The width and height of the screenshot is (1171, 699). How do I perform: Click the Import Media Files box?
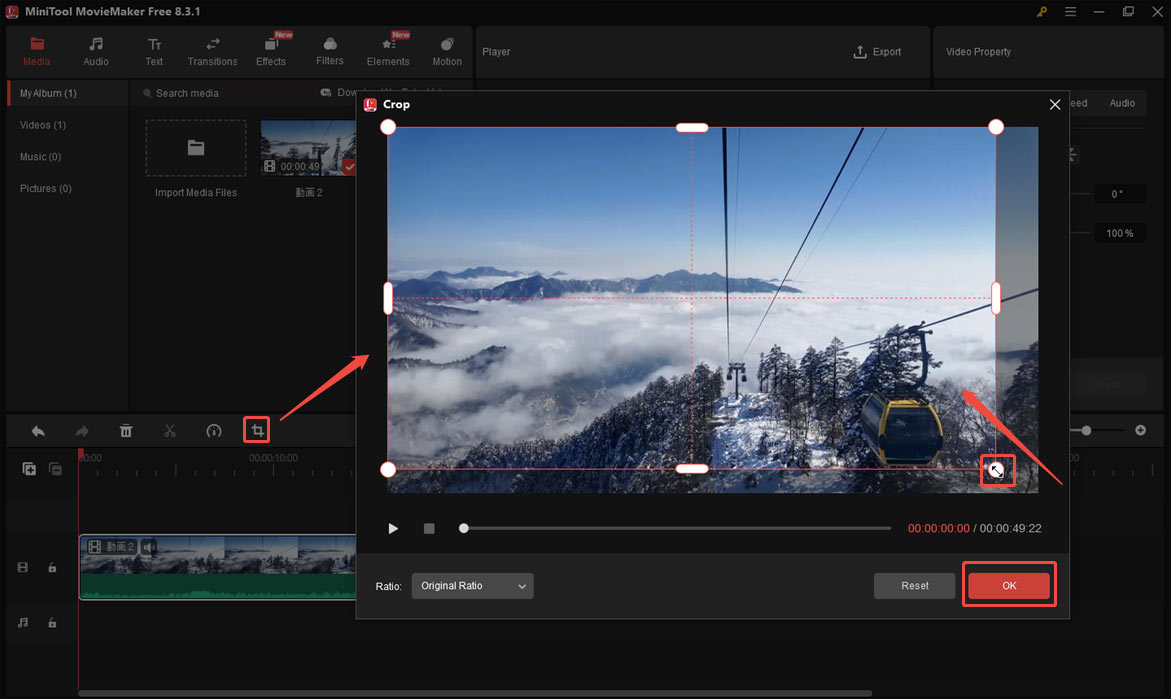(196, 149)
